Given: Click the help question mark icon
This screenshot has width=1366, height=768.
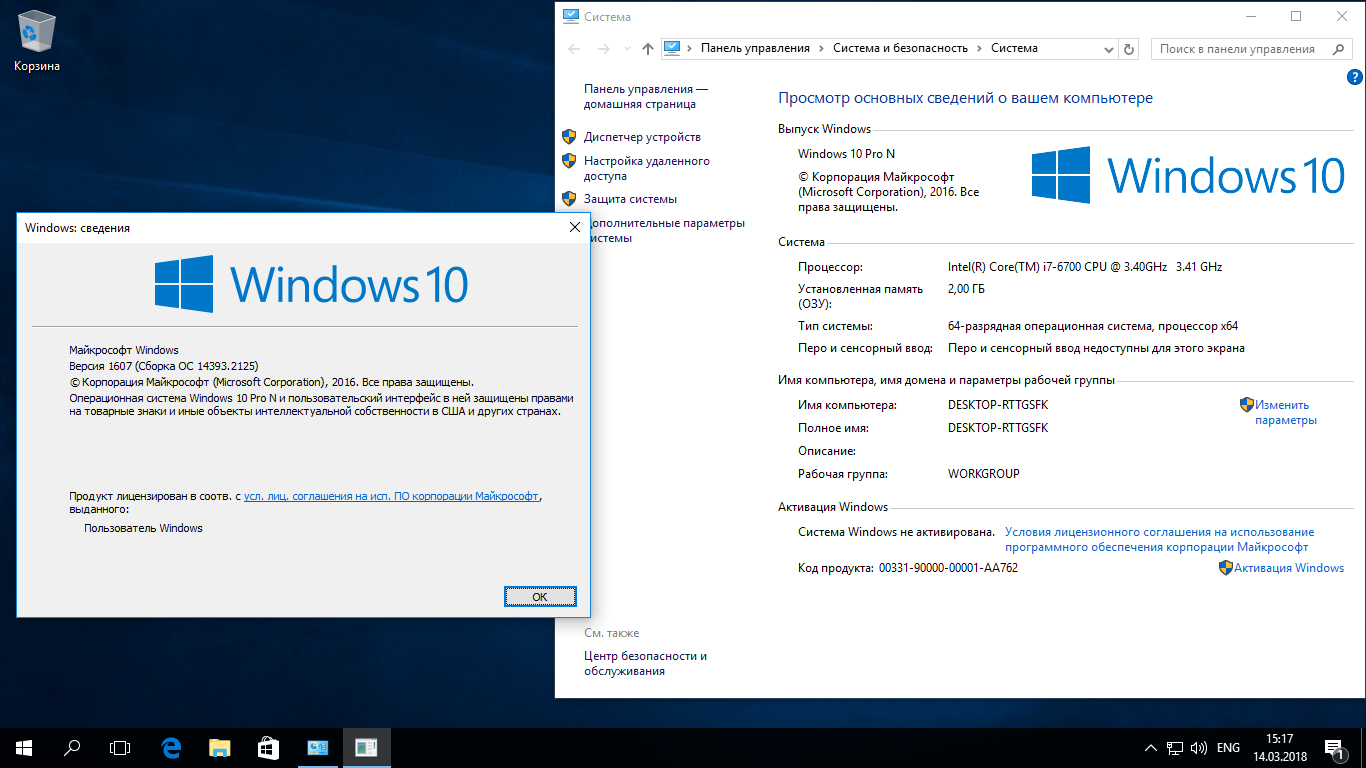Looking at the screenshot, I should click(x=1353, y=77).
